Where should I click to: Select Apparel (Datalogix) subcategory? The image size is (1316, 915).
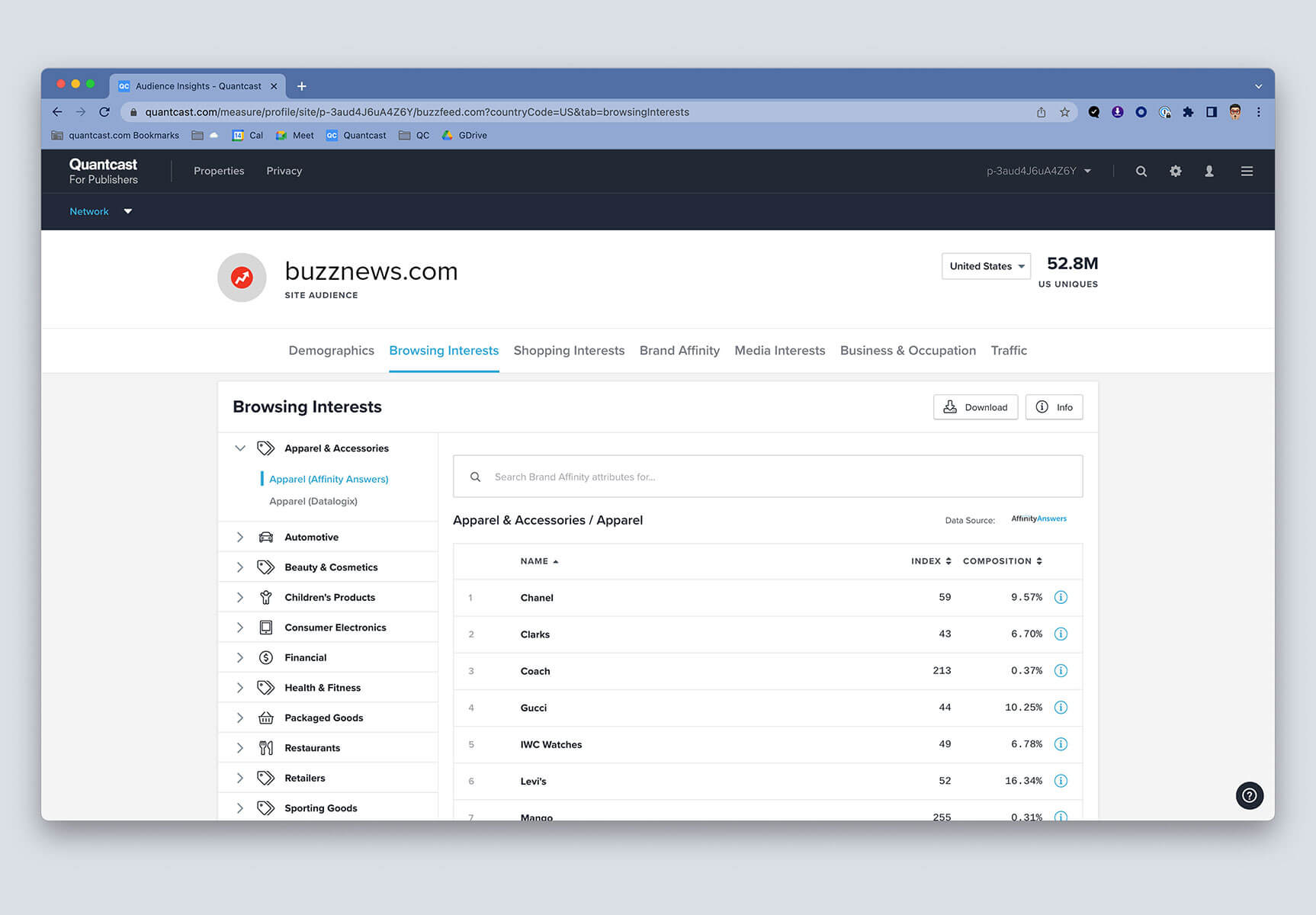(x=313, y=501)
